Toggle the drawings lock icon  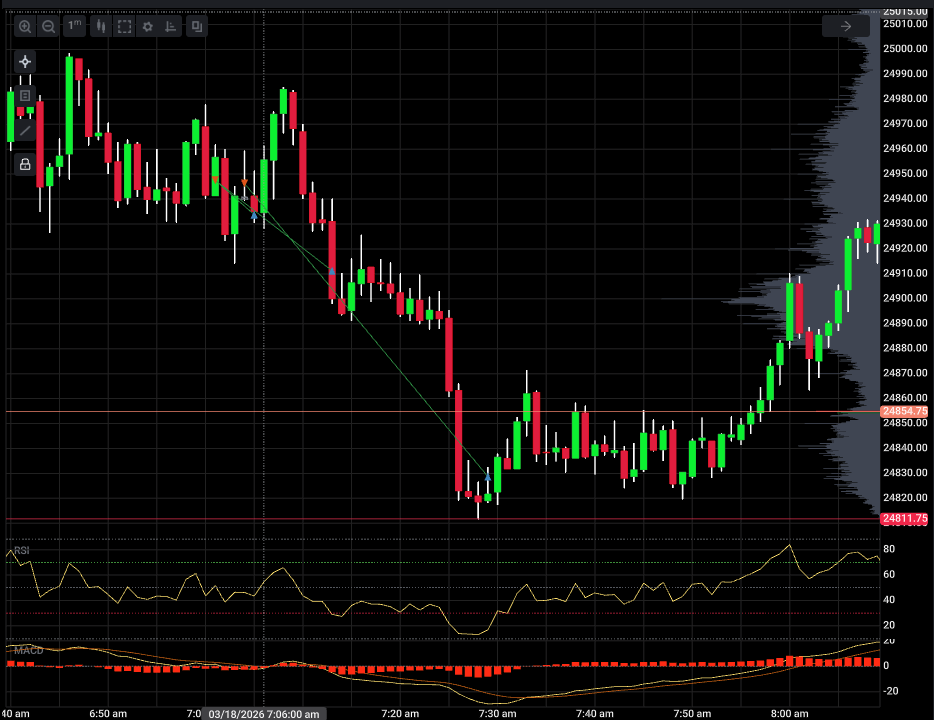25,164
